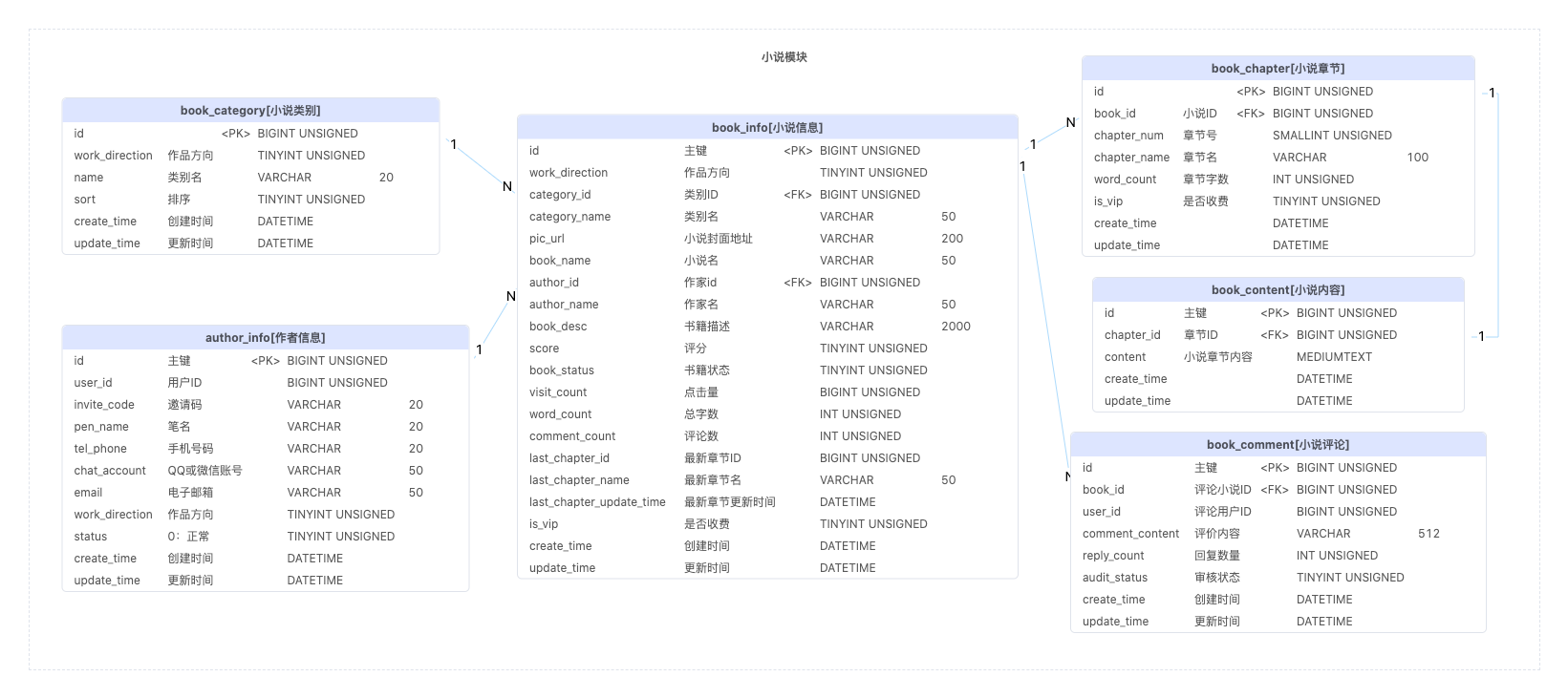Click the sort field in book_category
Image resolution: width=1568 pixels, height=698 pixels.
[250, 200]
